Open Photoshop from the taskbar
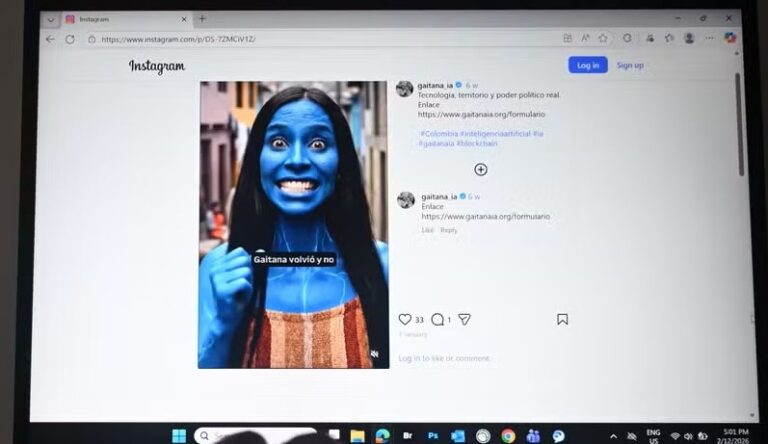Image resolution: width=768 pixels, height=444 pixels. [433, 436]
